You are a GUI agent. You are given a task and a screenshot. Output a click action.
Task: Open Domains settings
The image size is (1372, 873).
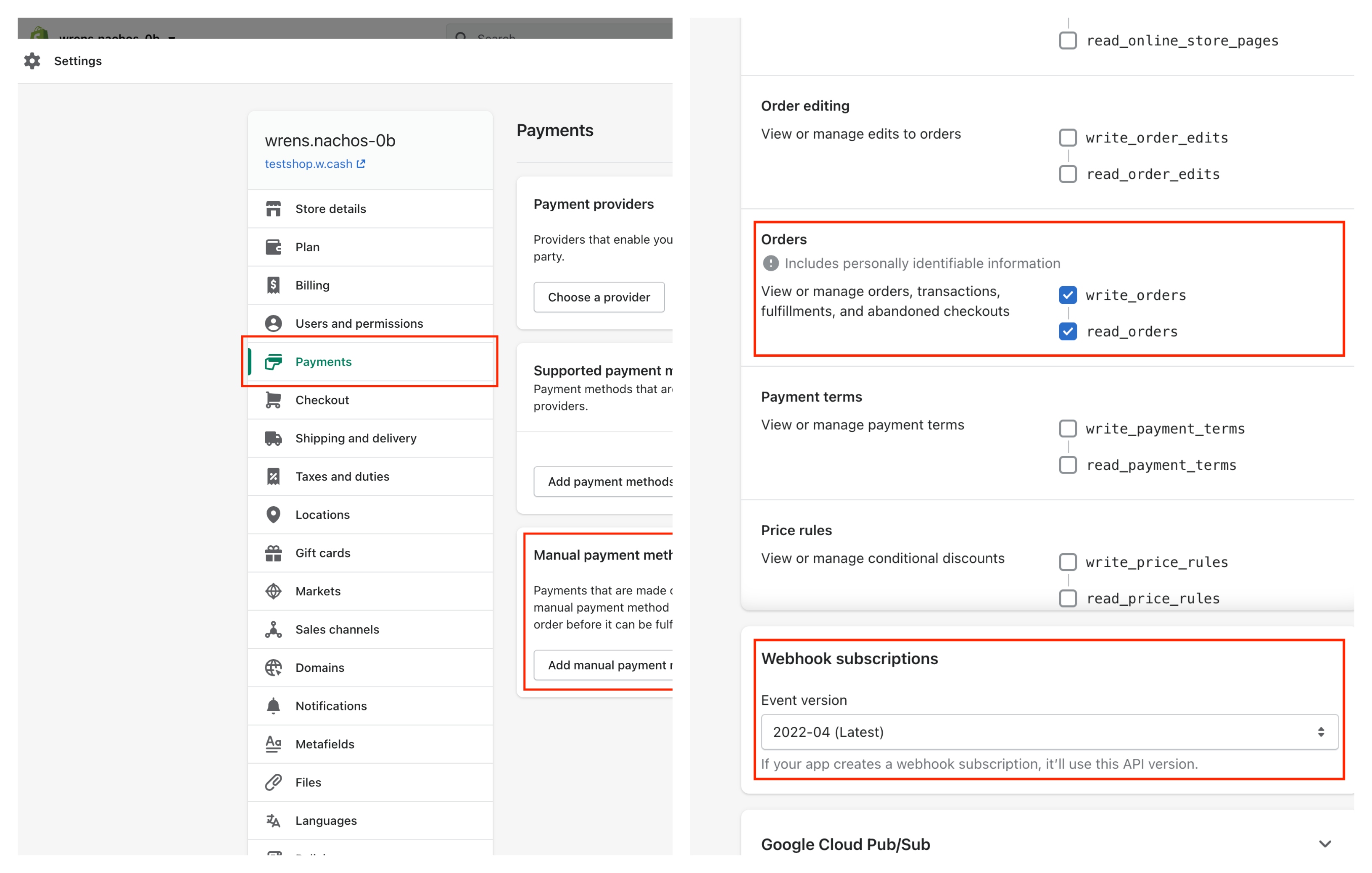coord(370,668)
